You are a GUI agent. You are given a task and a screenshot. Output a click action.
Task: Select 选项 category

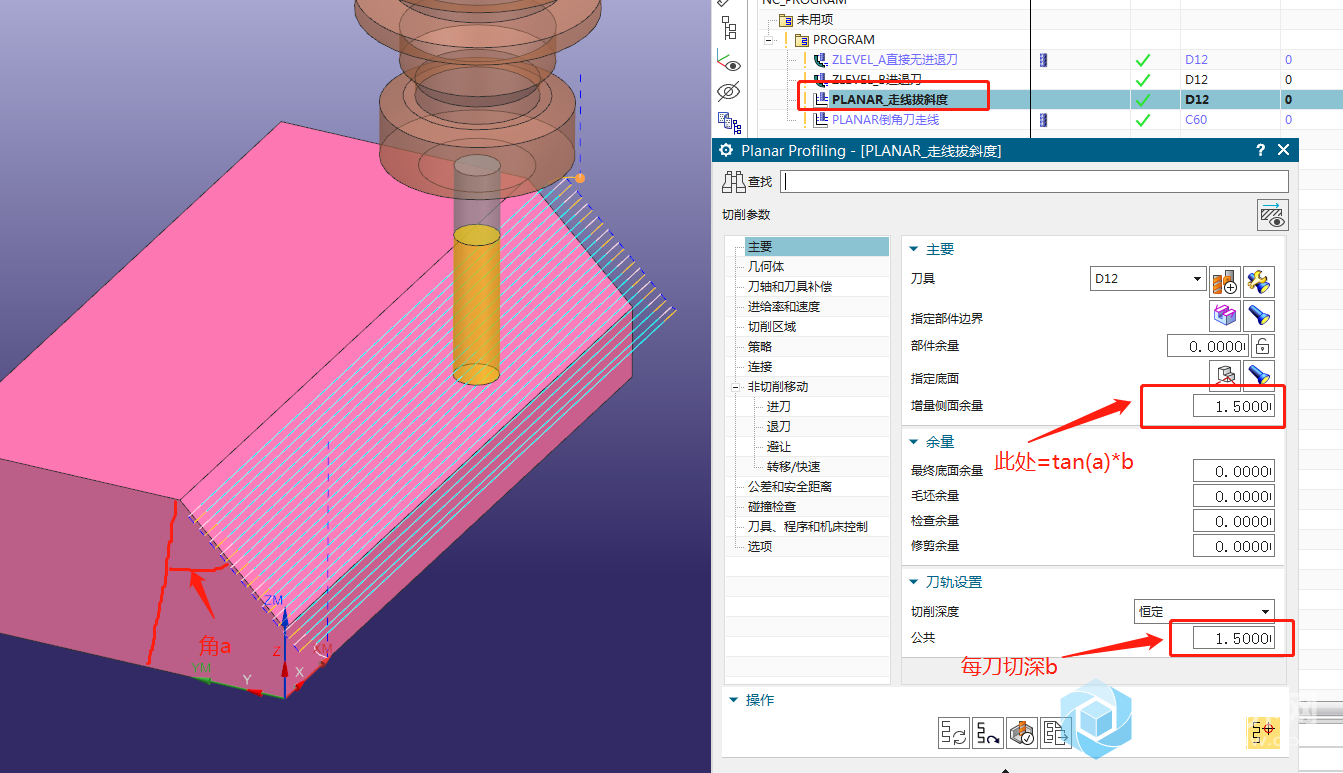pyautogui.click(x=760, y=547)
